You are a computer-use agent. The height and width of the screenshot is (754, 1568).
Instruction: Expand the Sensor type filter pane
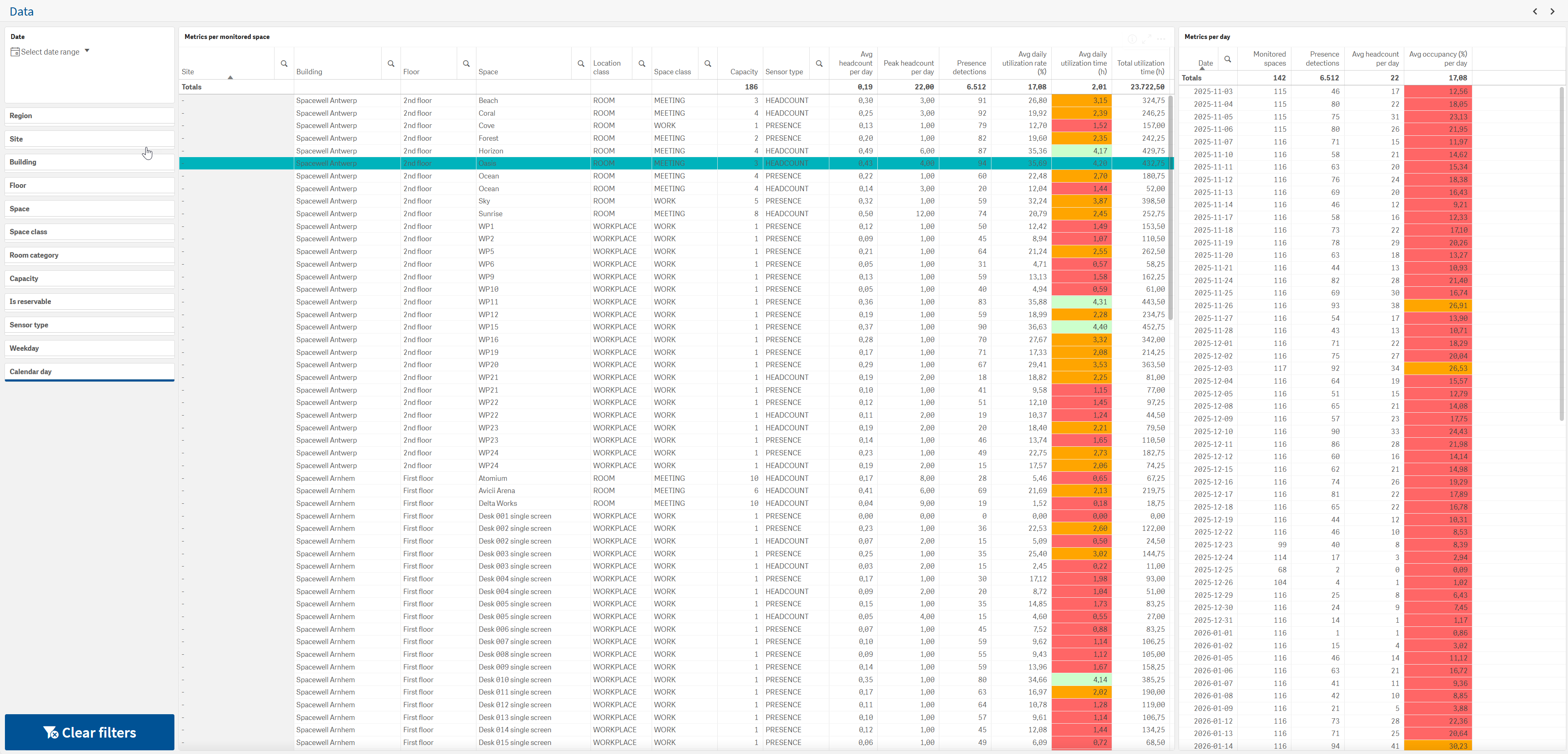pyautogui.click(x=89, y=325)
